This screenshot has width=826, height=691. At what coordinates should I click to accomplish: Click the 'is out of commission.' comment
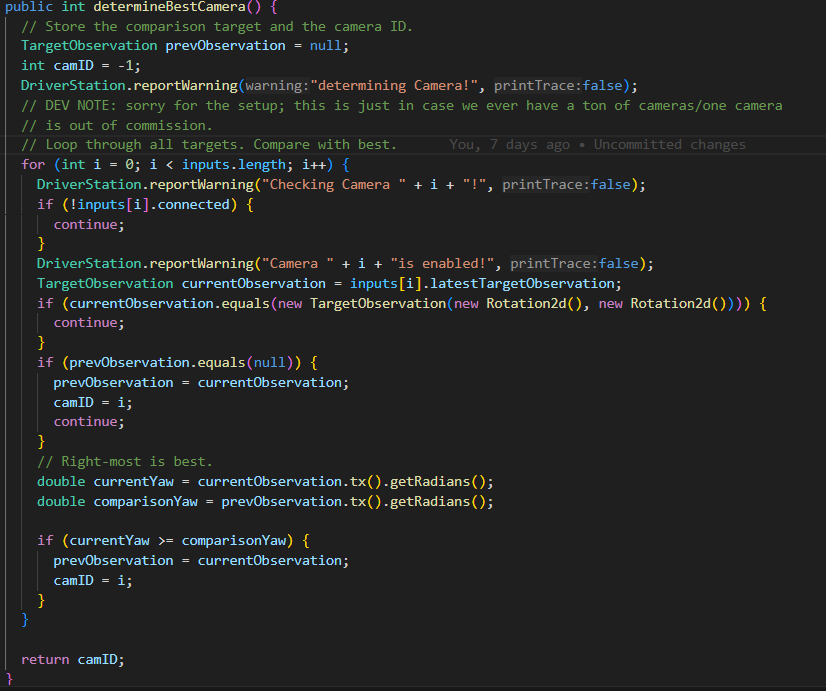[x=117, y=125]
